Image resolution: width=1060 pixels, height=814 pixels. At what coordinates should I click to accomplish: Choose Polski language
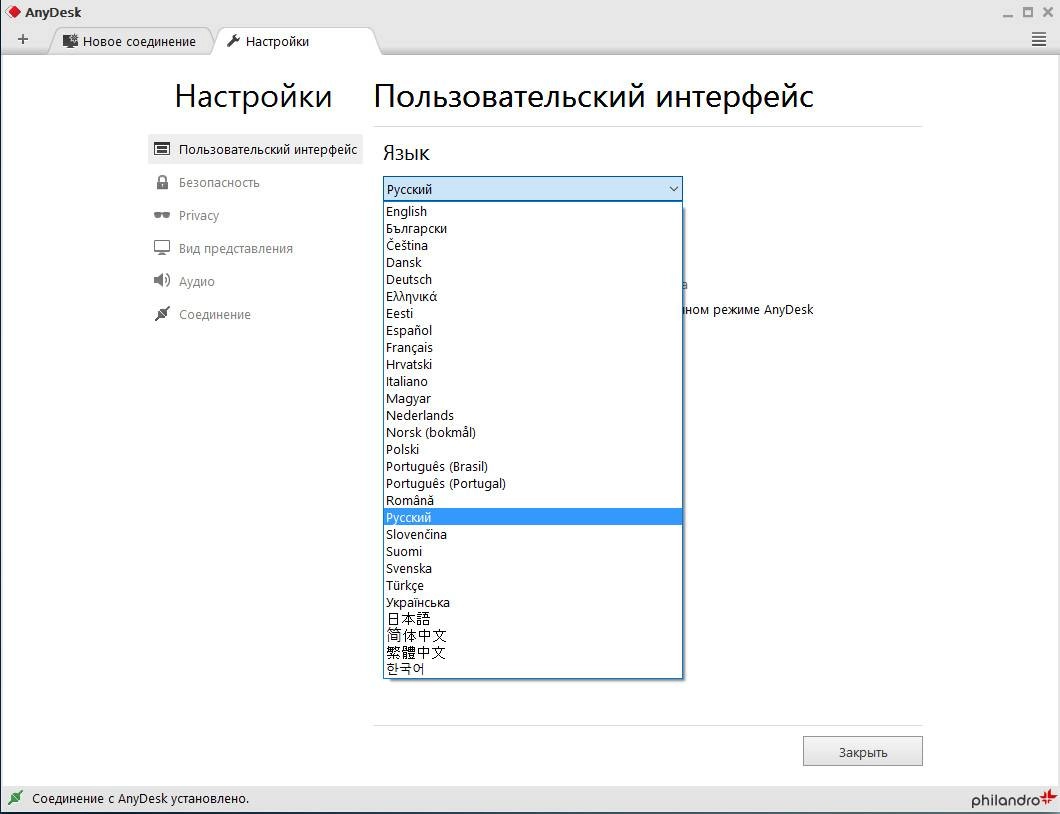[533, 450]
